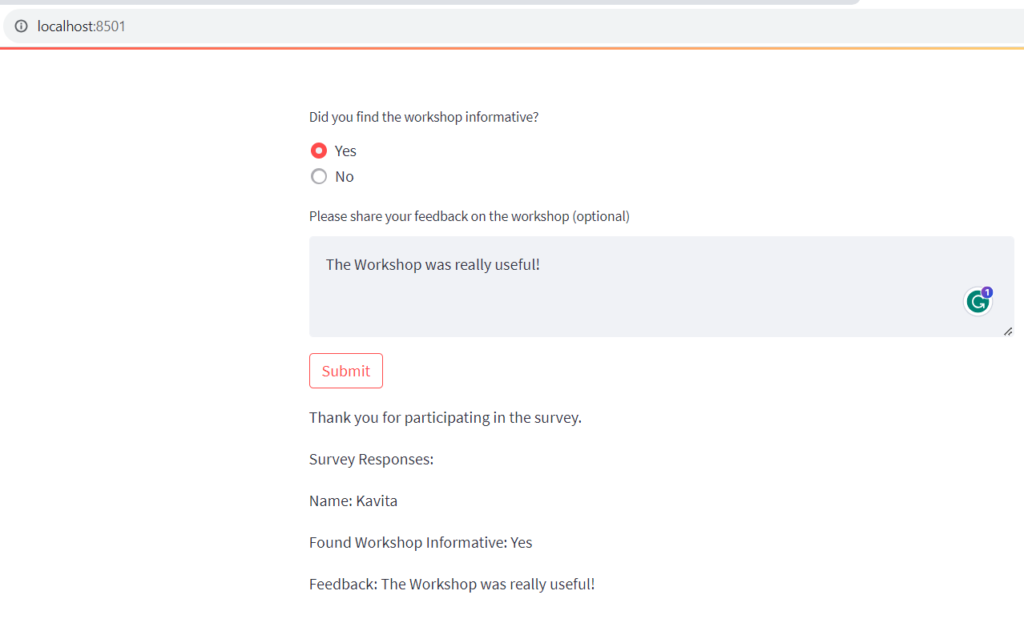Click the question about workshop informativeness
The height and width of the screenshot is (623, 1024).
point(423,116)
